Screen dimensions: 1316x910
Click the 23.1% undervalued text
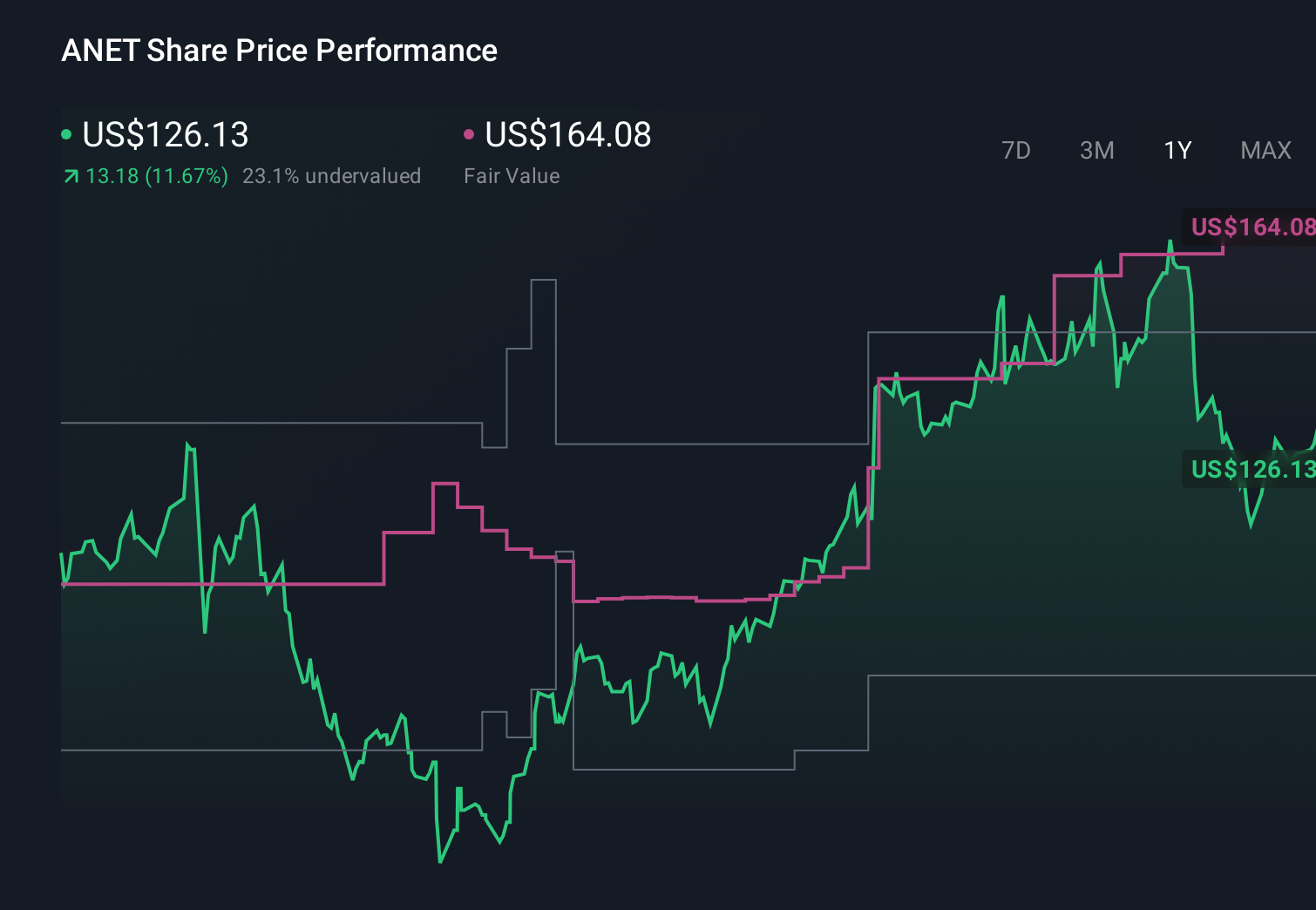coord(333,175)
